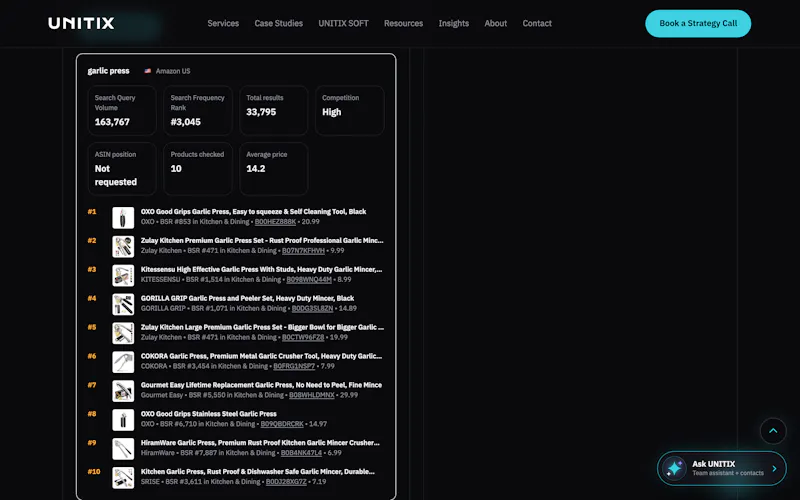Open ASIN link B0B4NK47L4
800x500 pixels.
pos(301,453)
